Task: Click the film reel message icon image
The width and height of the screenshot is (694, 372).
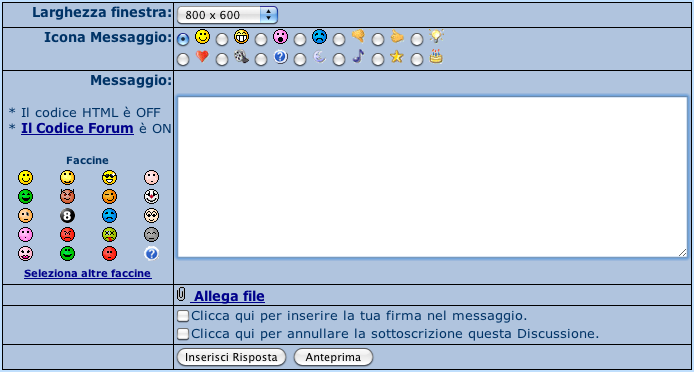Action: pyautogui.click(x=241, y=57)
